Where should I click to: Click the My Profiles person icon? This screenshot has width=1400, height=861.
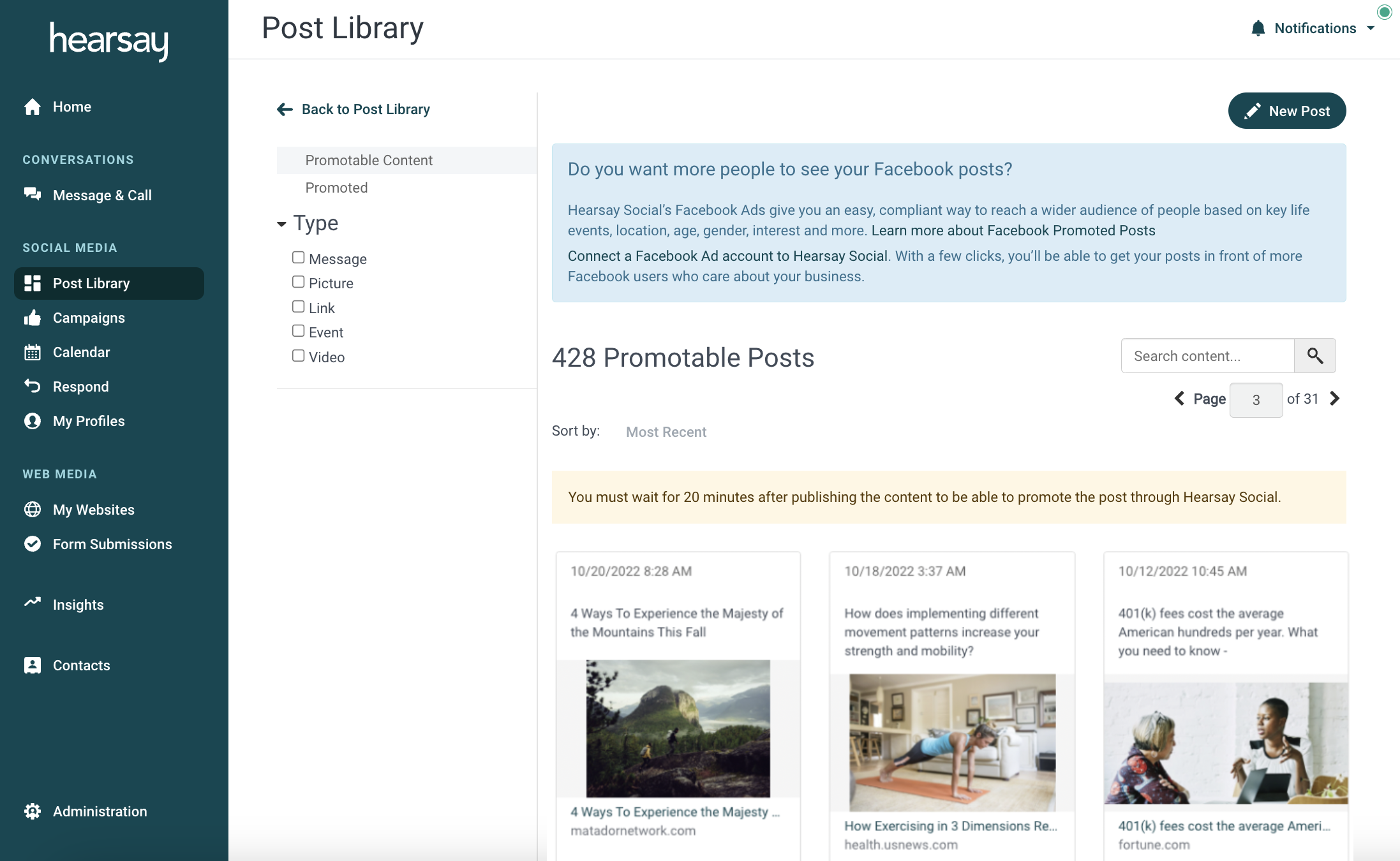coord(33,421)
